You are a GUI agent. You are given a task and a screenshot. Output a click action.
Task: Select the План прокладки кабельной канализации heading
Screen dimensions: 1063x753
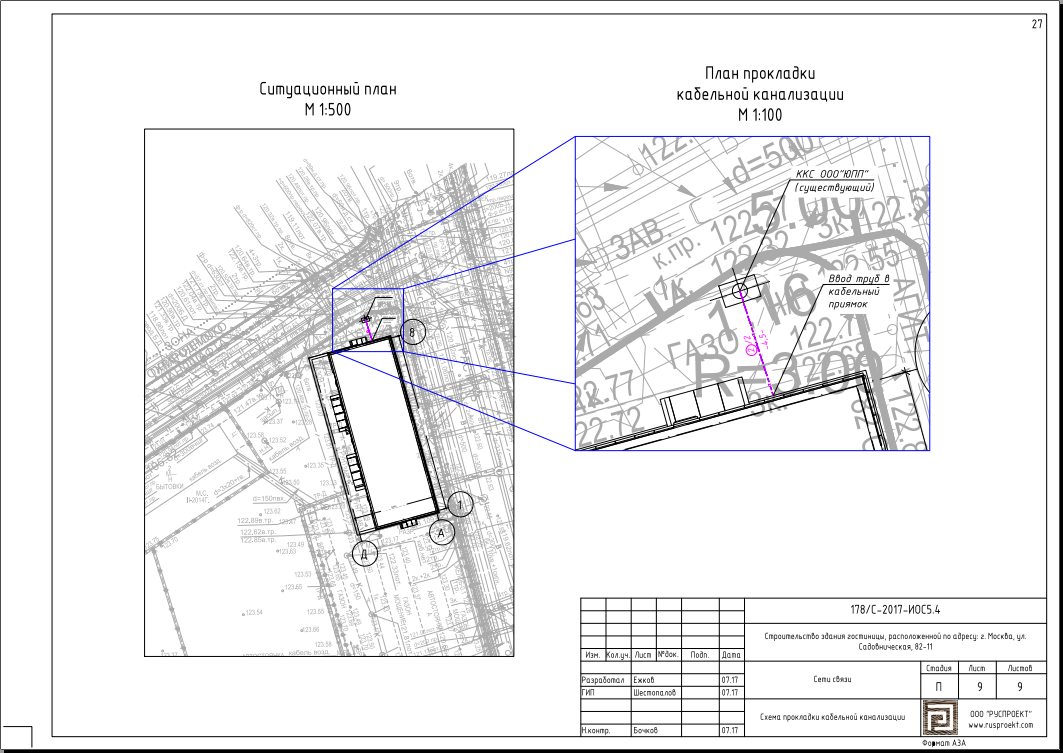[x=760, y=94]
